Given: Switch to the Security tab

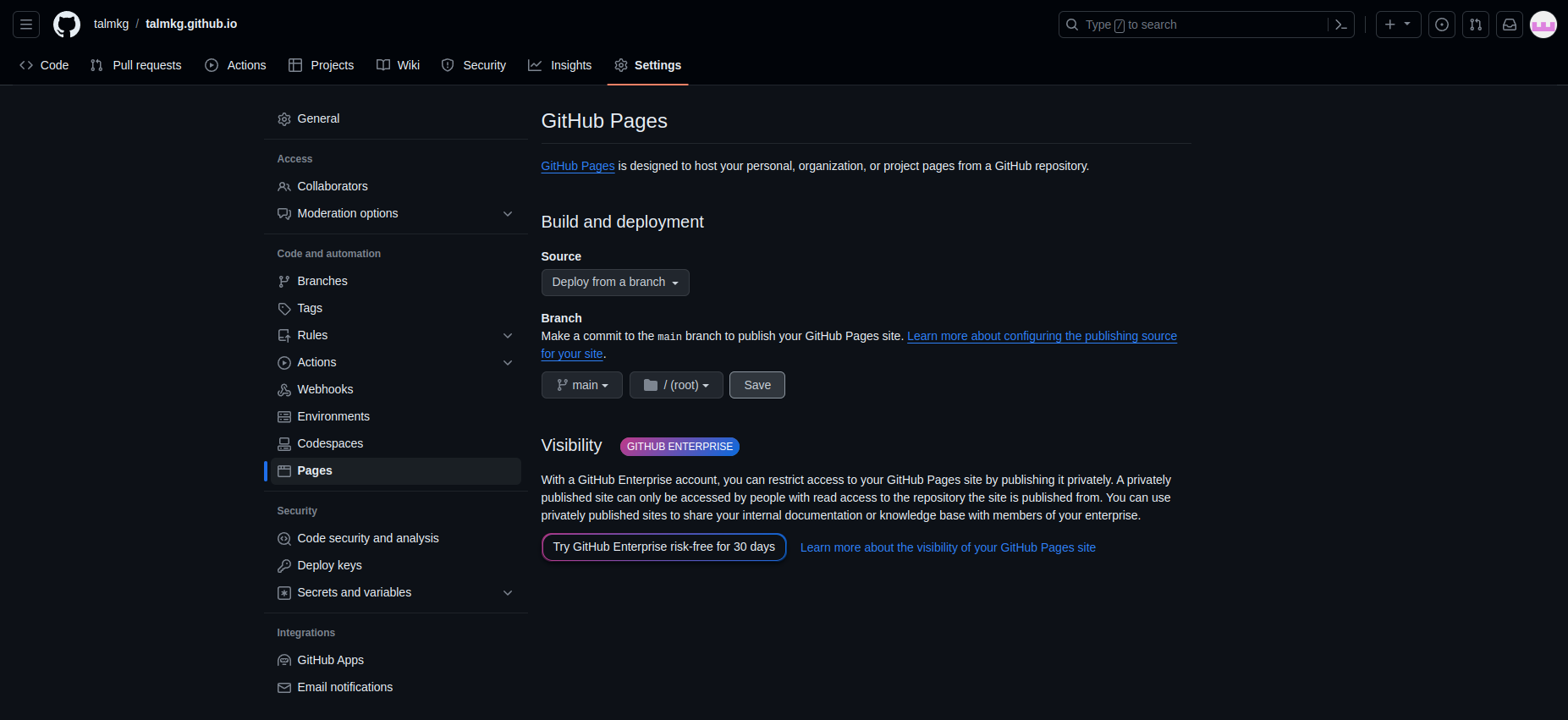Looking at the screenshot, I should [474, 65].
